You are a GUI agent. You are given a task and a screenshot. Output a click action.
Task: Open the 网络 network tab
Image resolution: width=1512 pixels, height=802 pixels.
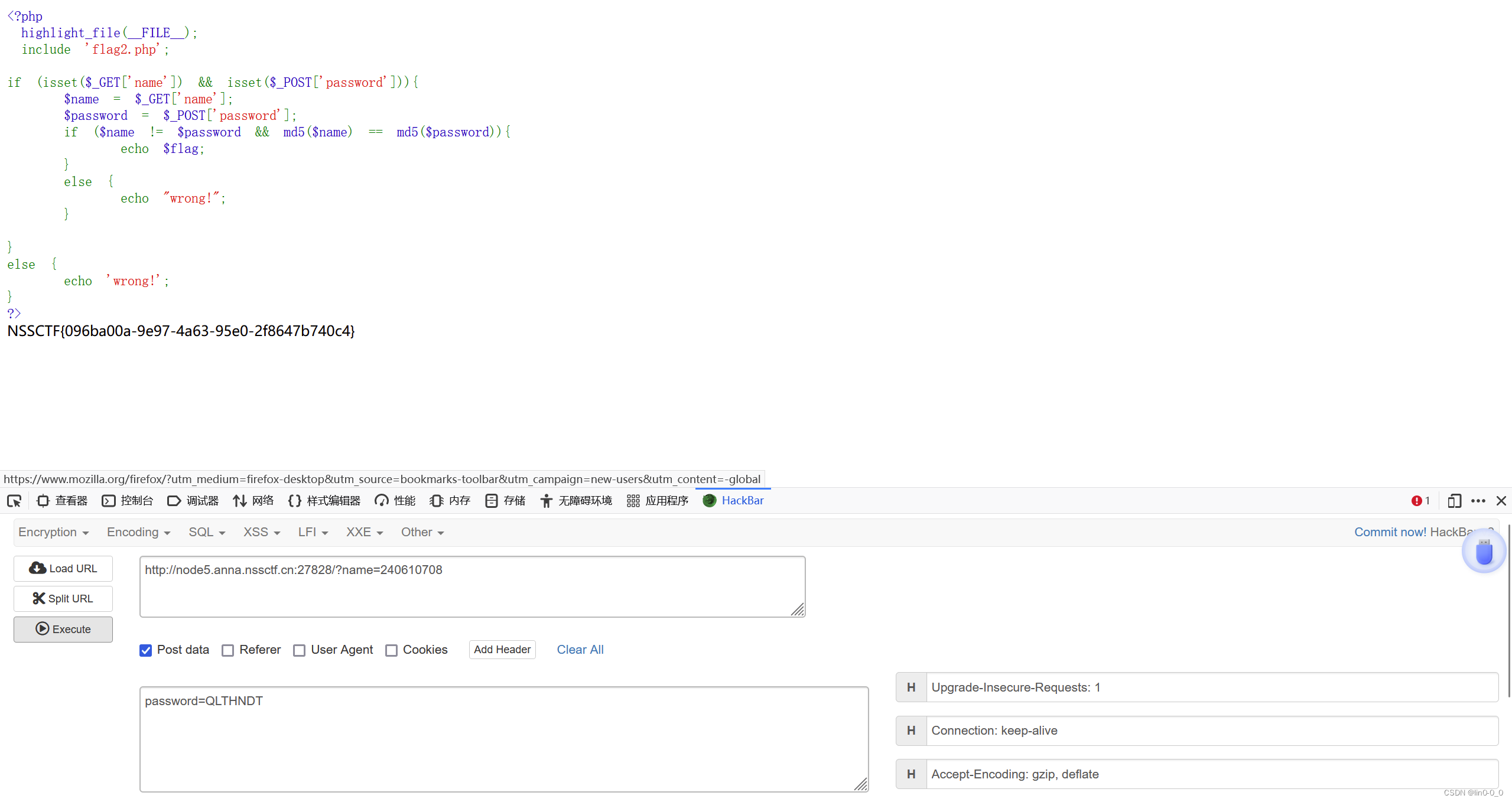click(x=253, y=501)
